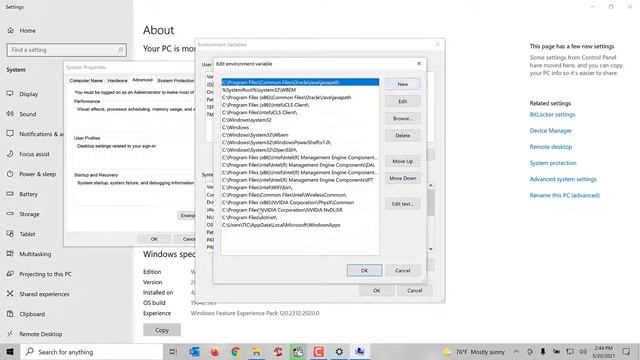The image size is (640, 360).
Task: Select the NVIDIA NvDLISR path entry
Action: pyautogui.click(x=300, y=210)
